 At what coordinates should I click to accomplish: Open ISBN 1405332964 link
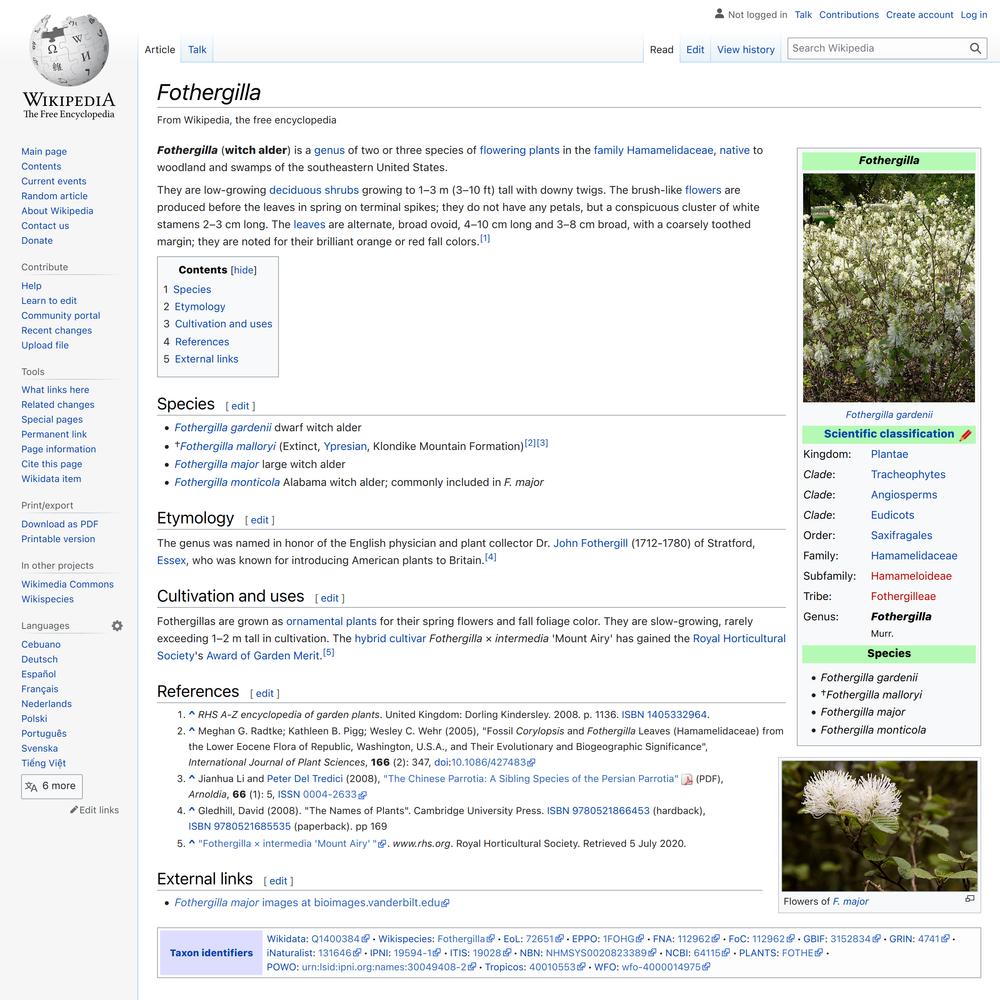[x=664, y=715]
